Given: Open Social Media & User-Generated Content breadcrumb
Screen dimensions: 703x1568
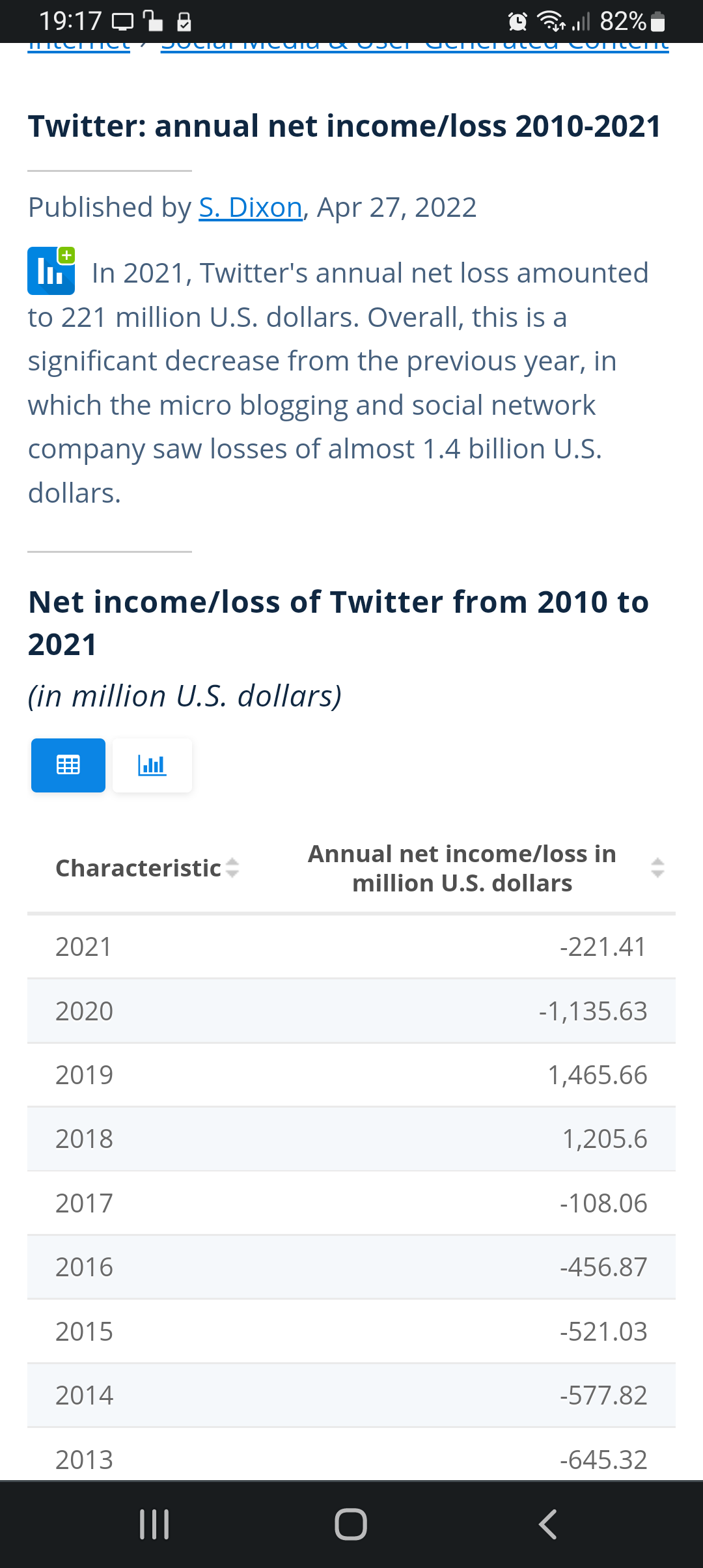Looking at the screenshot, I should coord(415,46).
